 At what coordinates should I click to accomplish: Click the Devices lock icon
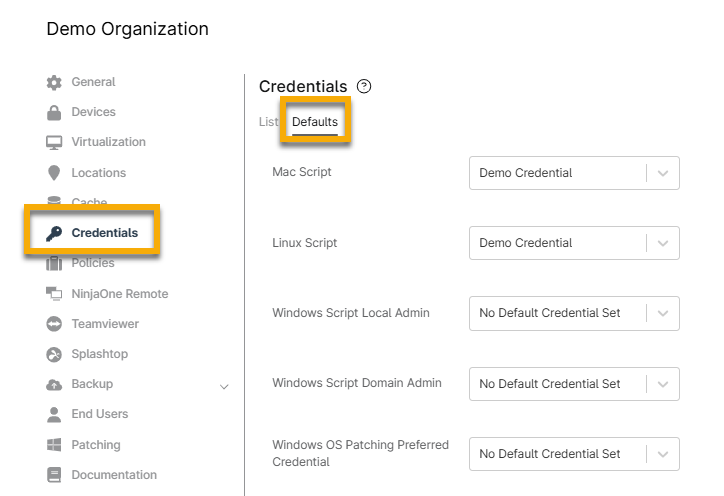click(x=54, y=112)
